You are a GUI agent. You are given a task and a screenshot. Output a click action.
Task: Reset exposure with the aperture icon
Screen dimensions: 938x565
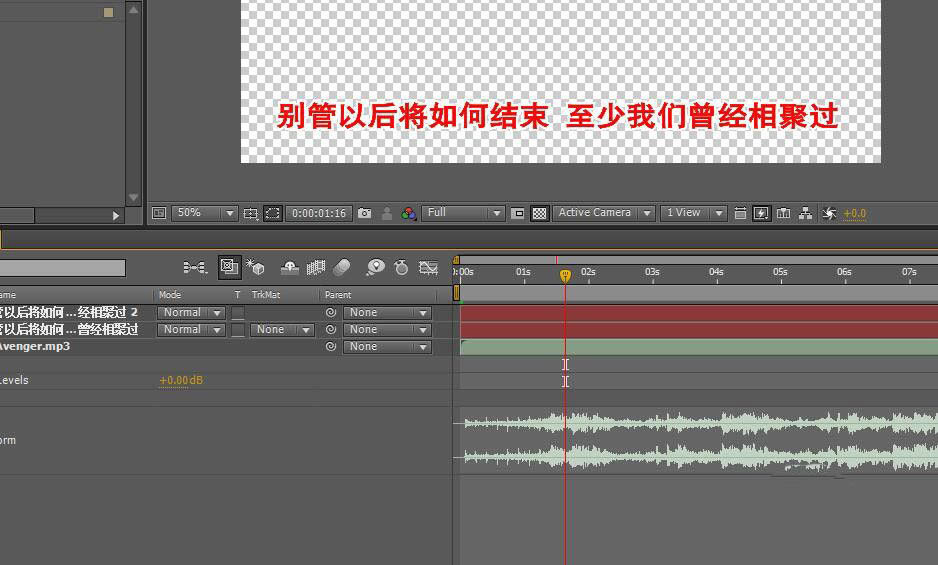pyautogui.click(x=829, y=213)
